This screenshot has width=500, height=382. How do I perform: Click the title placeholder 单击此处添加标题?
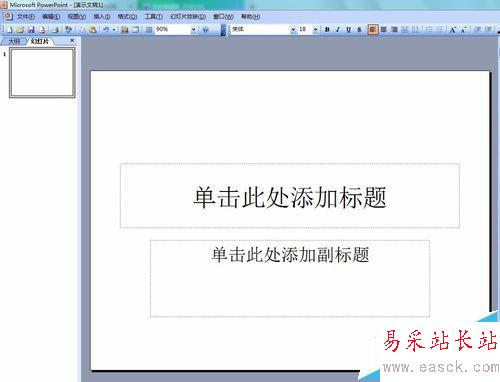coord(290,196)
